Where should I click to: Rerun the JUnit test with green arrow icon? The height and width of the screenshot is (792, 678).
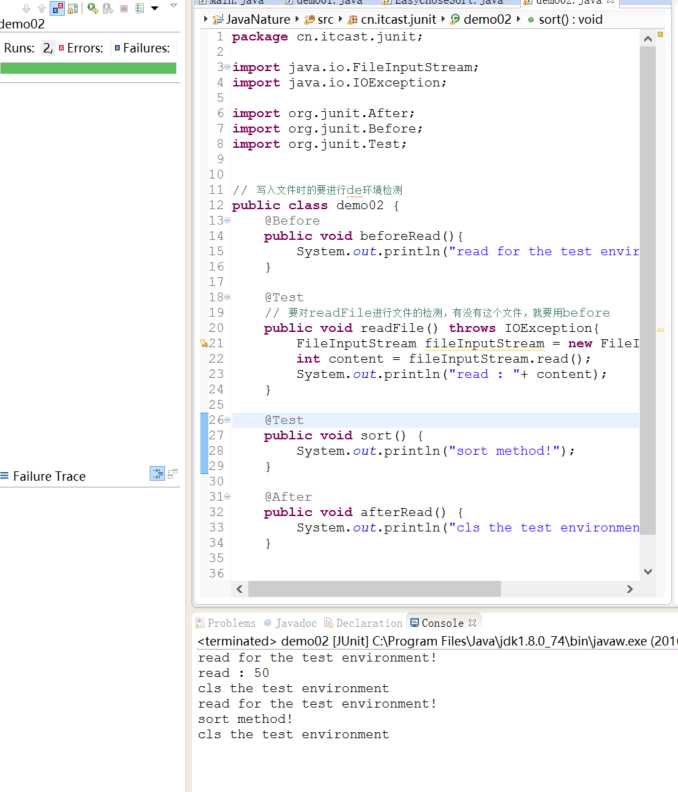coord(92,8)
